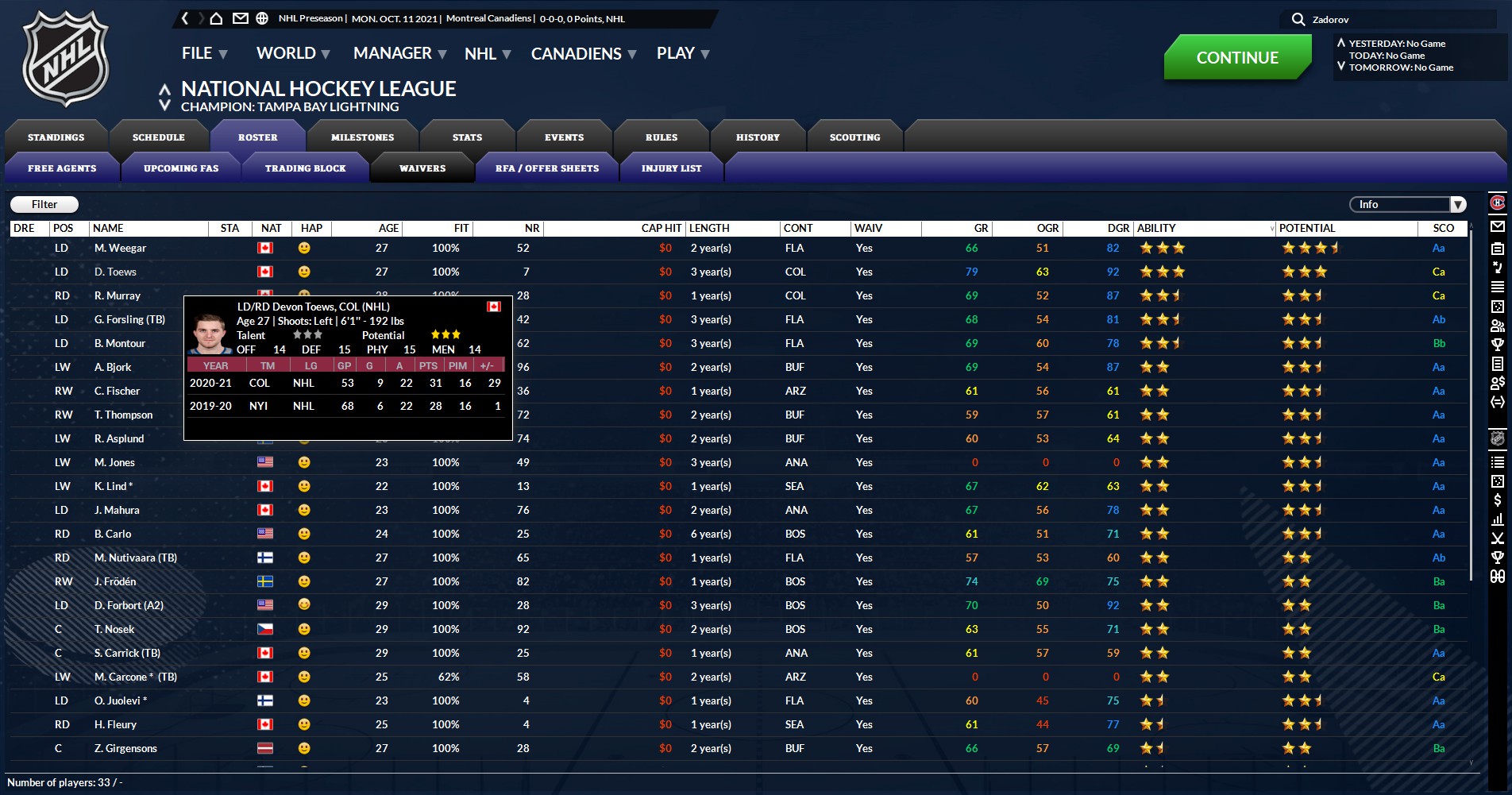Open the dollar sign finances icon

click(1498, 500)
